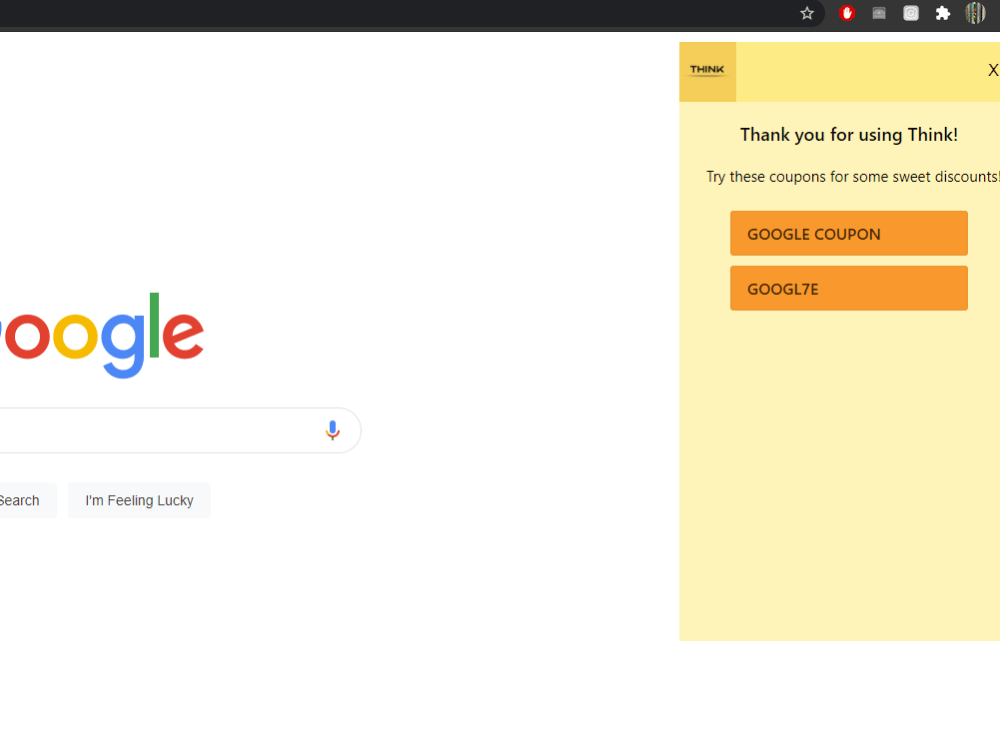Open the Chrome profile avatar
1000x750 pixels.
(x=975, y=13)
